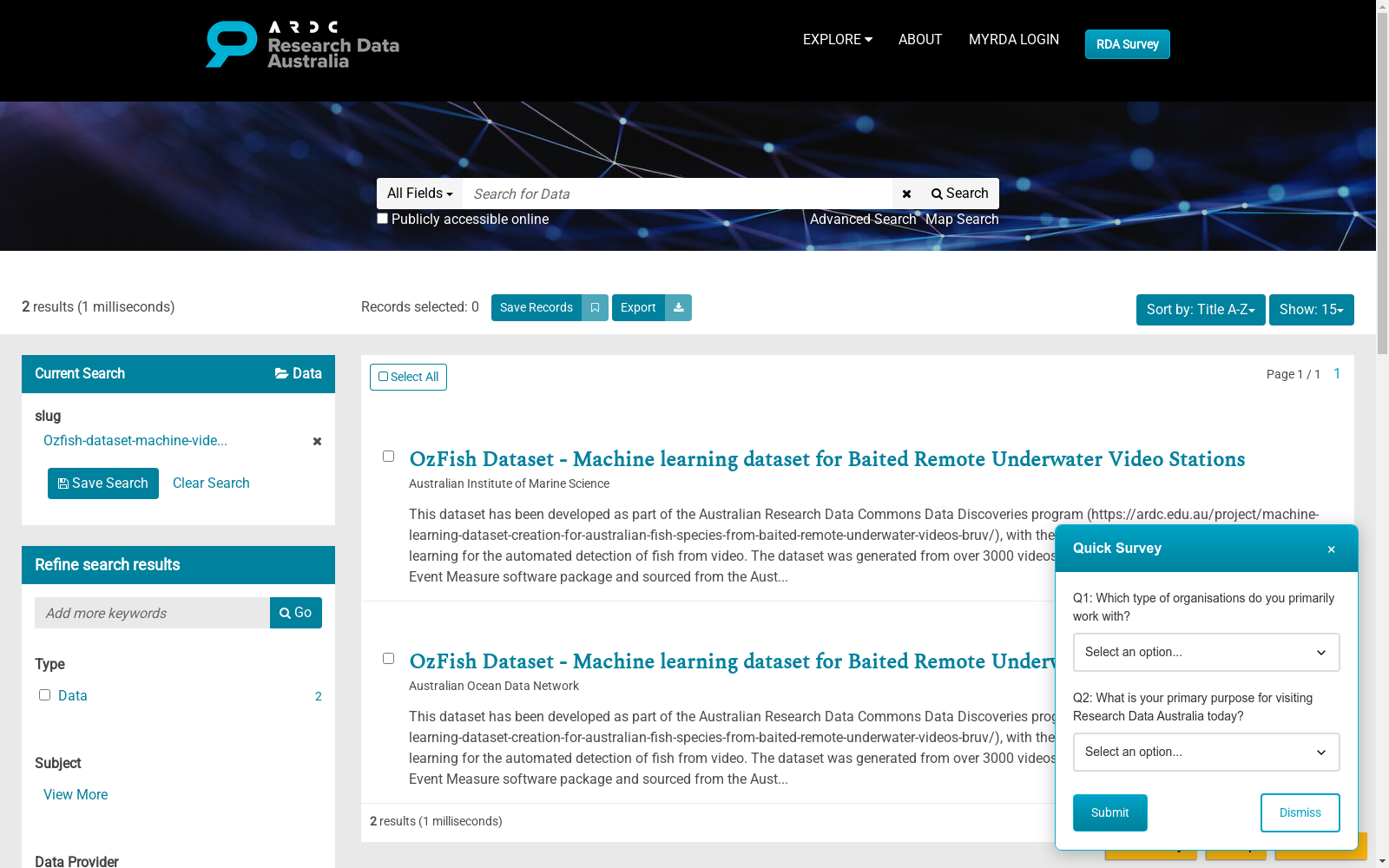Go to results page 1

(1337, 374)
